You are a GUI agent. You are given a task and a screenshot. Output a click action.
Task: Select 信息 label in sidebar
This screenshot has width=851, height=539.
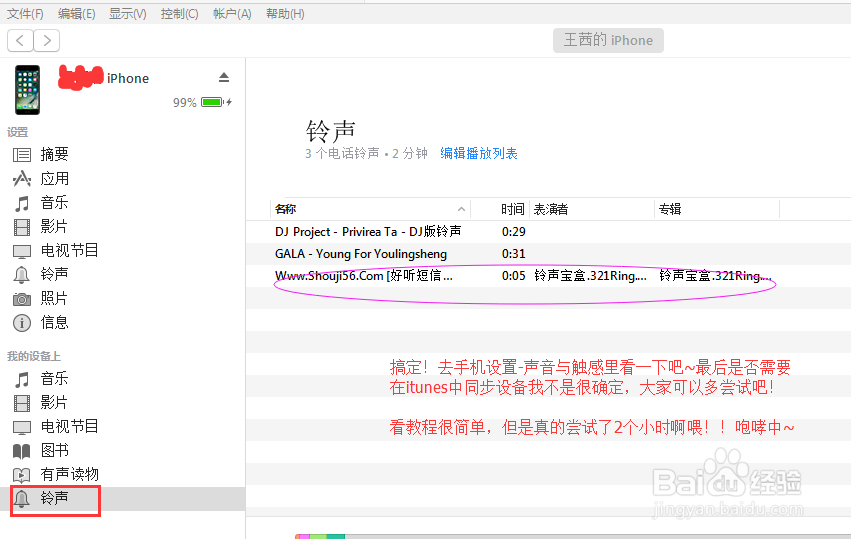click(54, 322)
